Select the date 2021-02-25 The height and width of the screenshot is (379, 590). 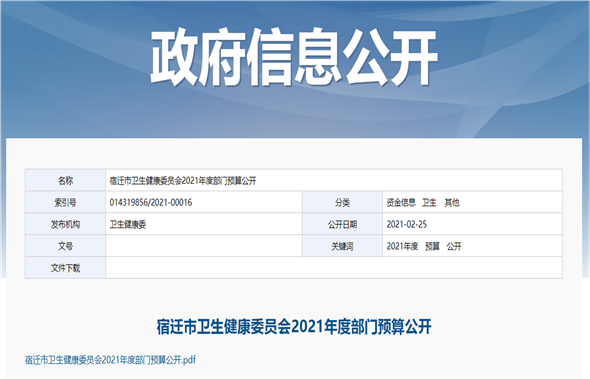(406, 224)
